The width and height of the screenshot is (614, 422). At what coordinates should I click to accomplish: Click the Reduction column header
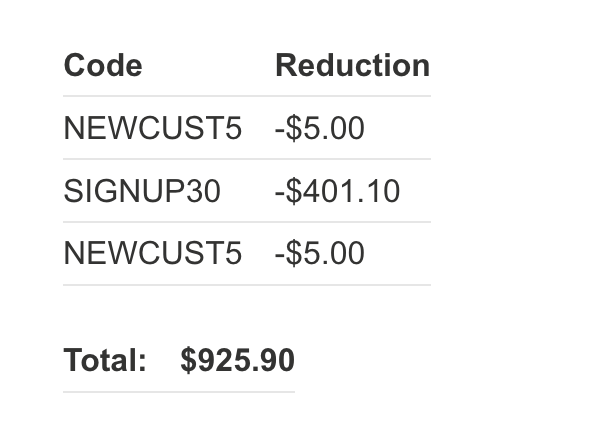click(352, 66)
